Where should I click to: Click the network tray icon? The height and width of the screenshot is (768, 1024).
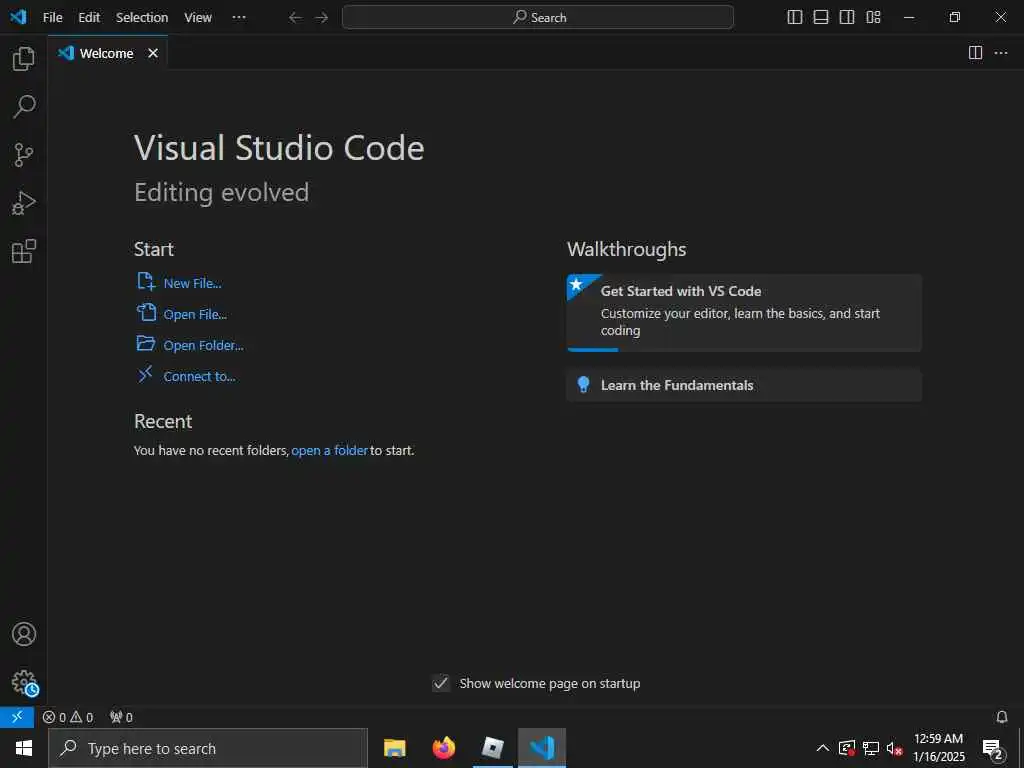[871, 748]
